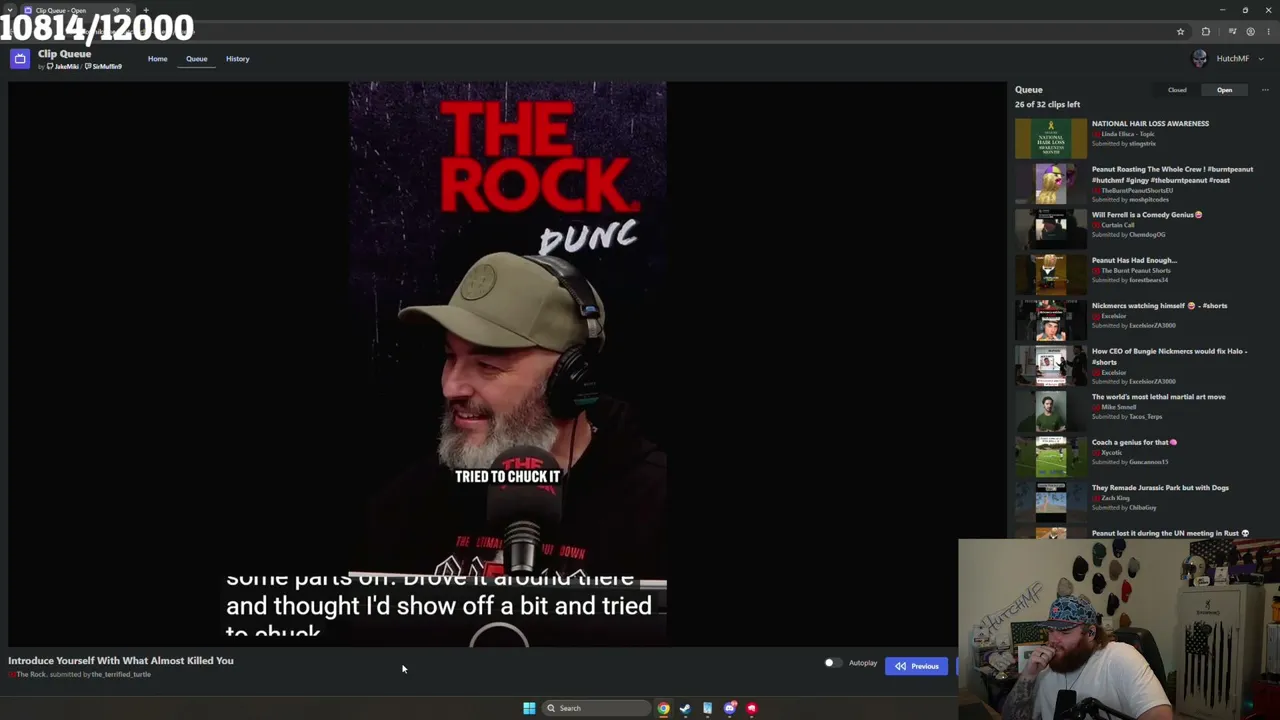The image size is (1280, 720).
Task: Switch to the Queue tab
Action: point(196,59)
